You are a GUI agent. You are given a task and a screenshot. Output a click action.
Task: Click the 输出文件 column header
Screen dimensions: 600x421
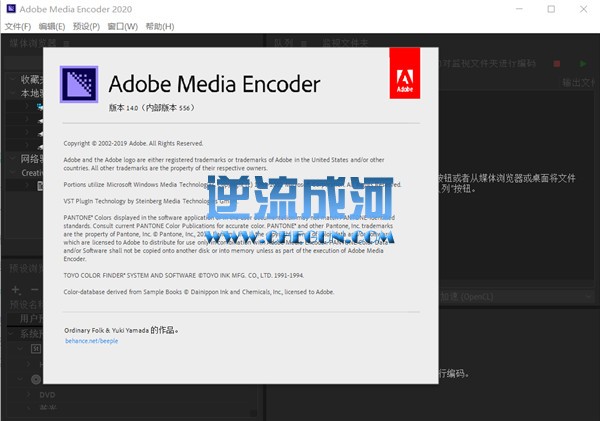point(578,82)
